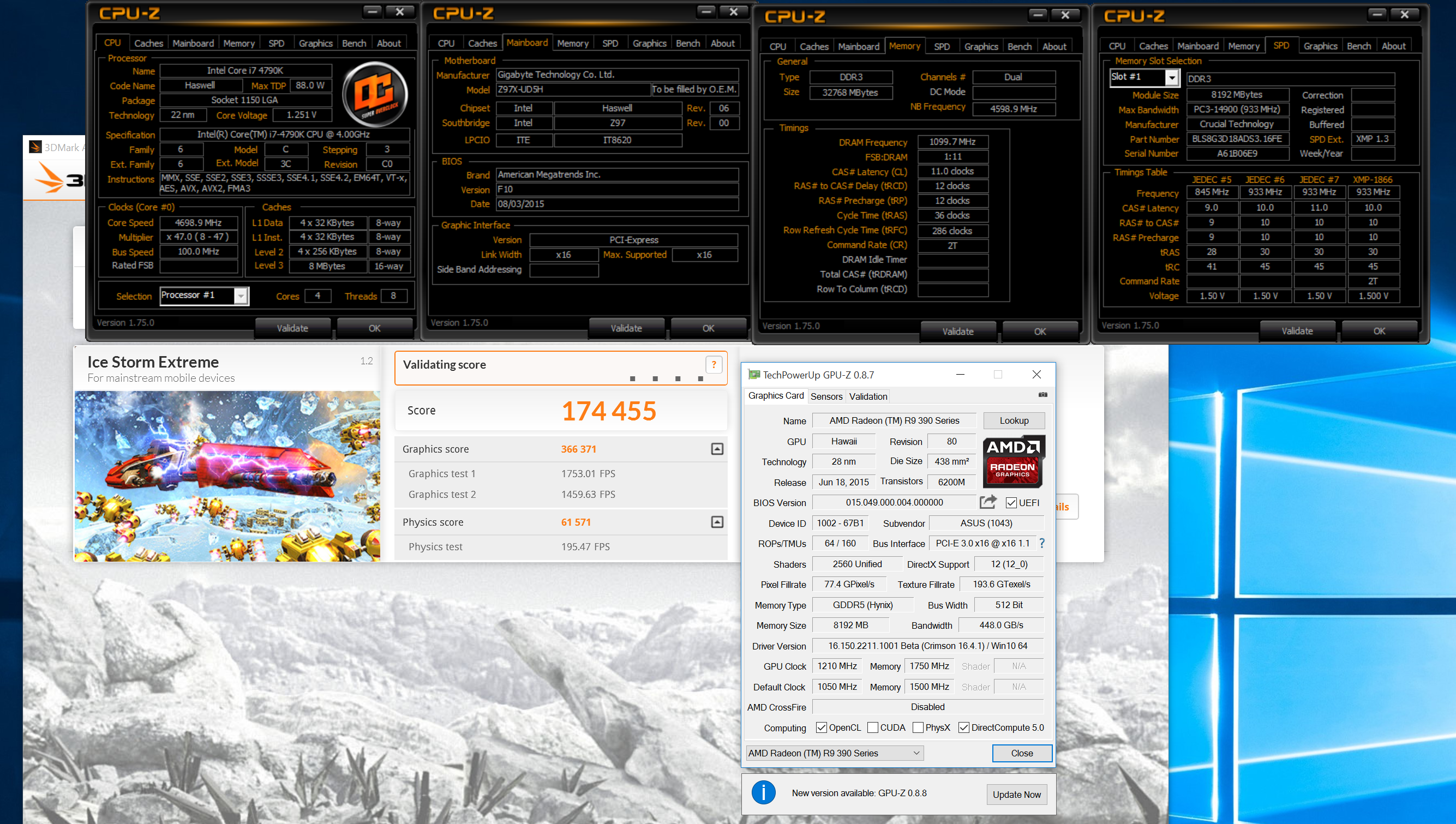Click OK in CPU-Z SPD window
Screen dimensions: 1456x824
(1379, 330)
